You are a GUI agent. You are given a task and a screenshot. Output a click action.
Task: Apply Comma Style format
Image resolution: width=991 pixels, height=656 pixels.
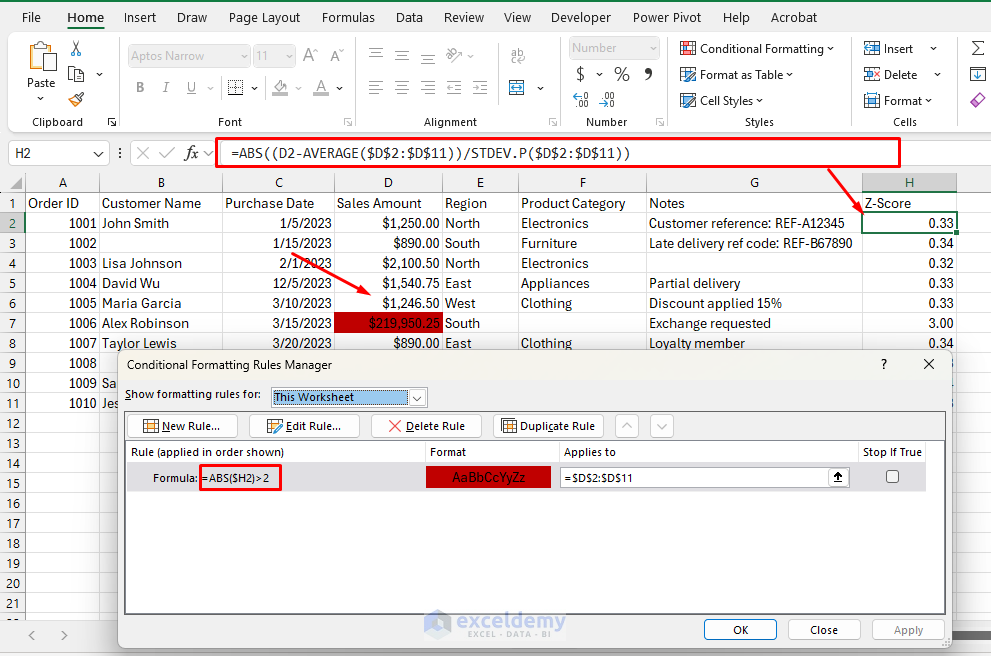[x=648, y=75]
